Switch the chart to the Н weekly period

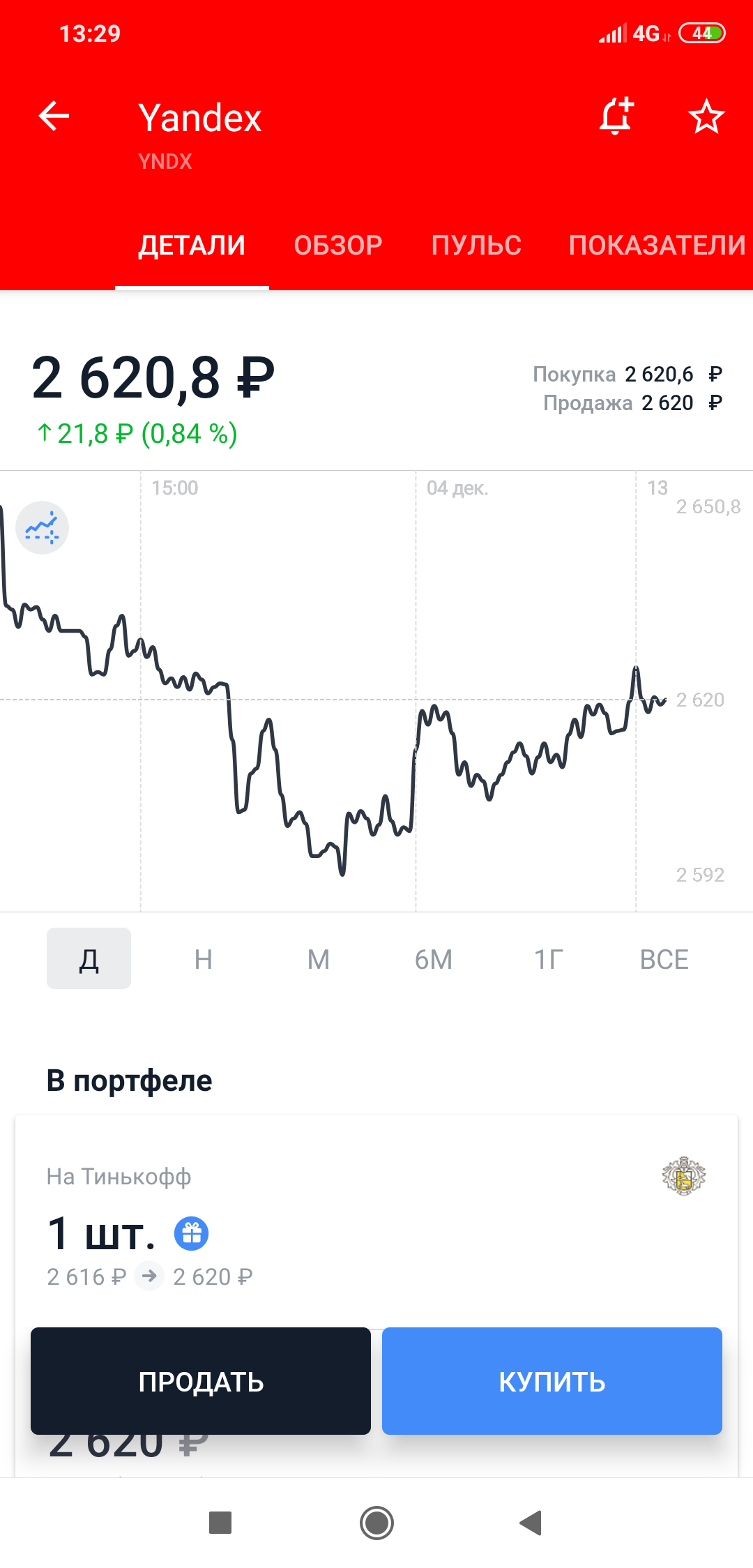click(204, 960)
